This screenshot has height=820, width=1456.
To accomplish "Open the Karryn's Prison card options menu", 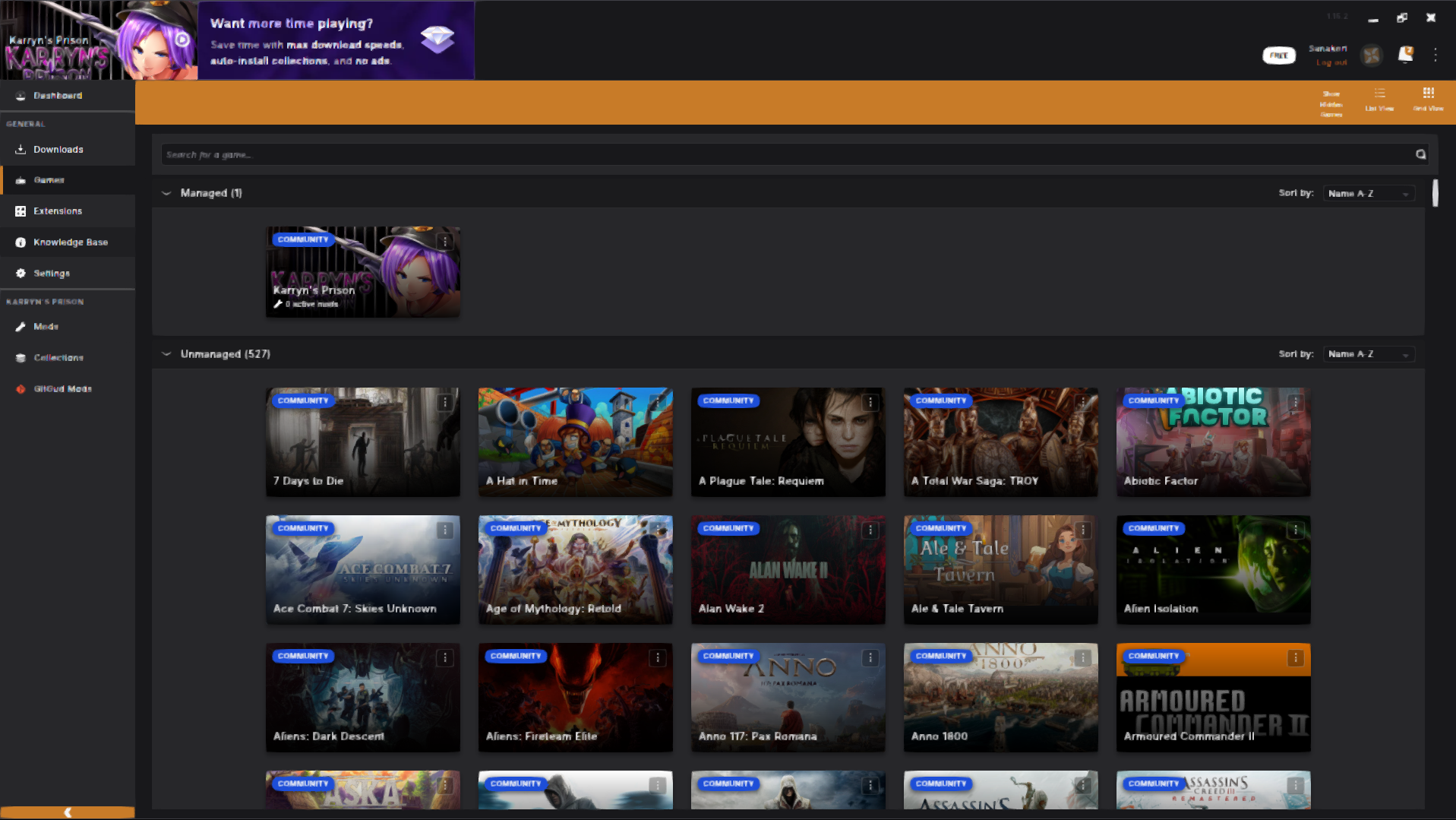I will tap(445, 242).
